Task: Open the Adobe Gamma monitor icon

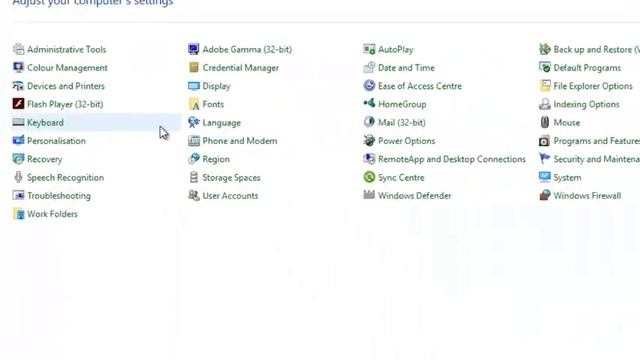Action: tap(193, 49)
